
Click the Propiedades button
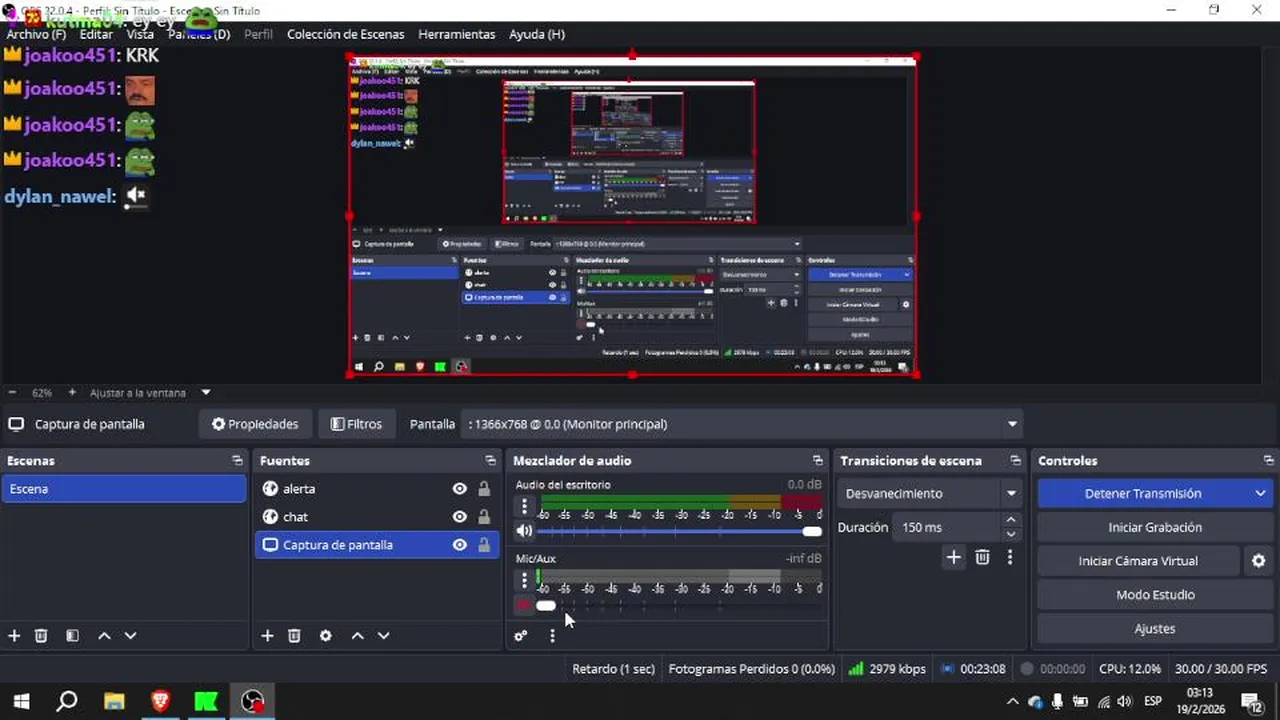pos(255,424)
